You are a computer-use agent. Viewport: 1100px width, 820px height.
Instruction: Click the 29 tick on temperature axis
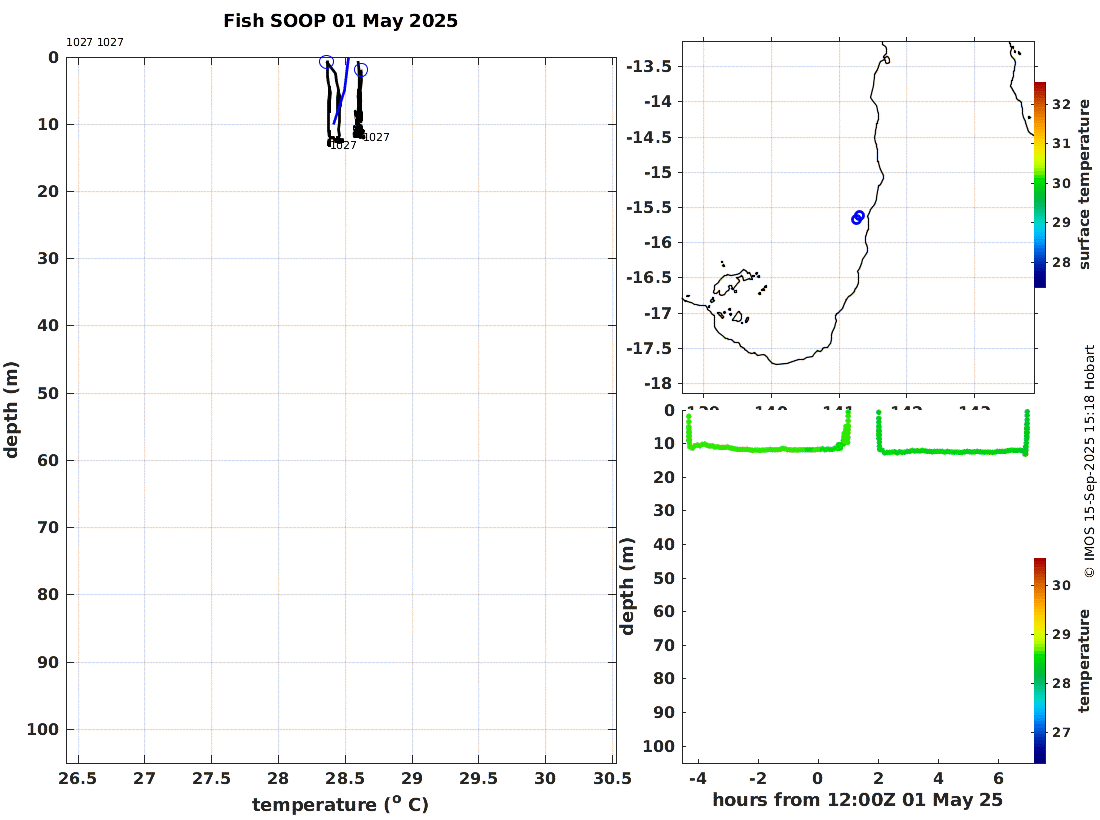coord(412,779)
